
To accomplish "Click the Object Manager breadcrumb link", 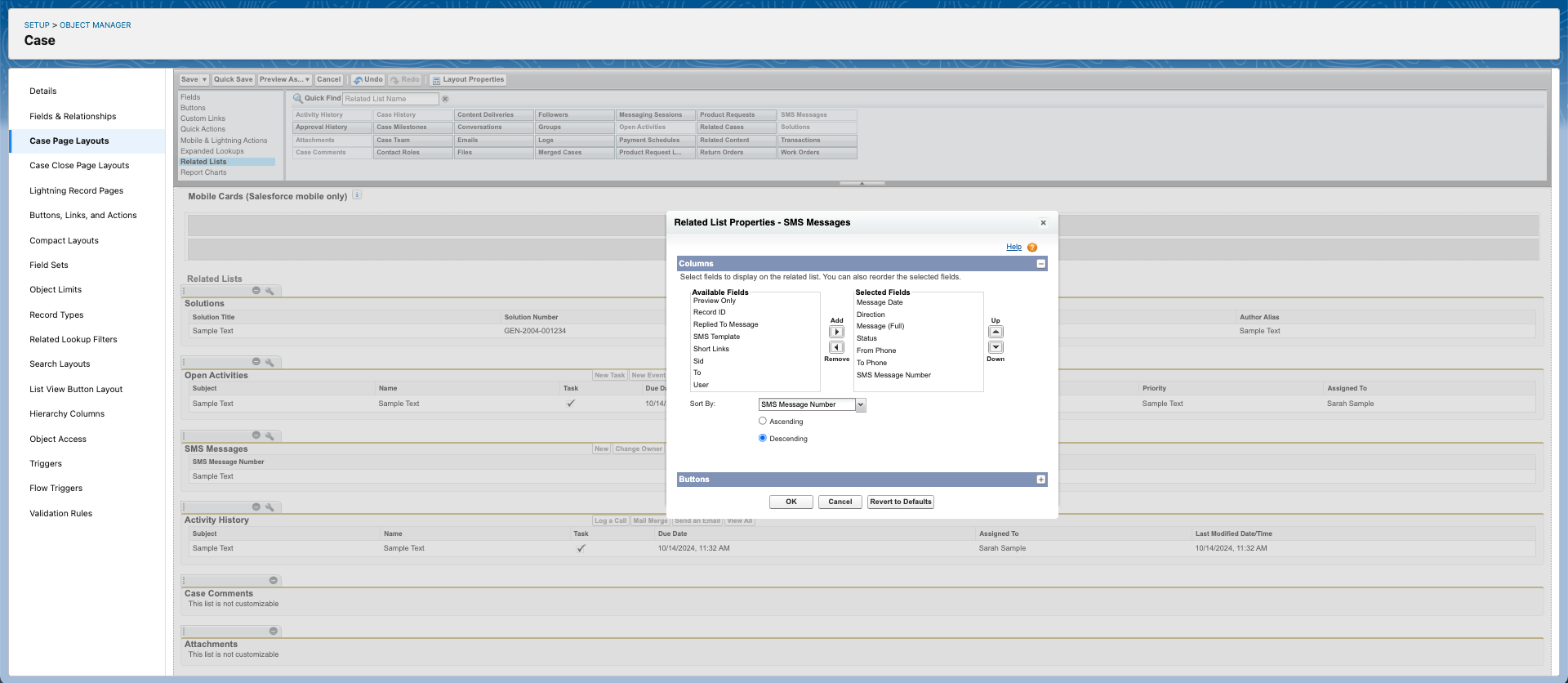I will click(95, 25).
